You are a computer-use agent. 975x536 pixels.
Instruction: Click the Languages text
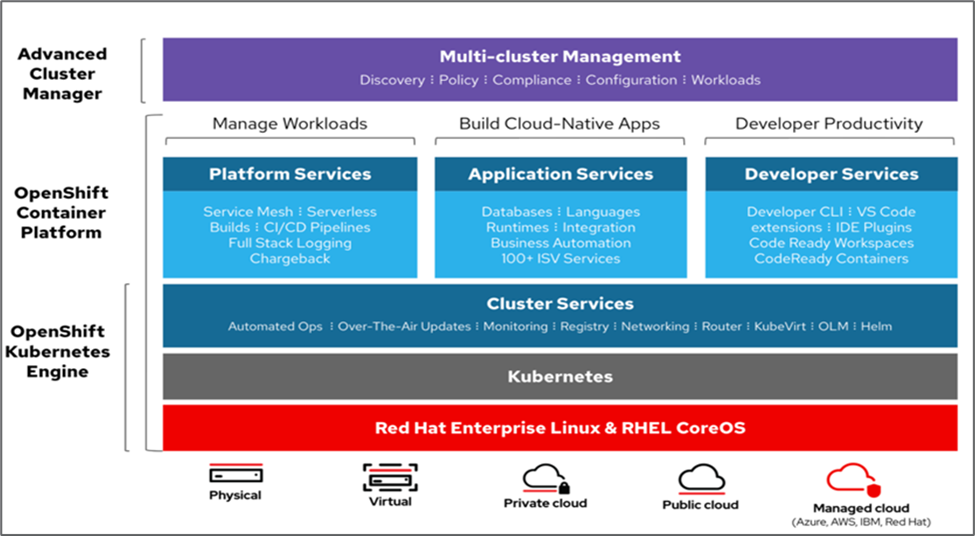tap(603, 212)
